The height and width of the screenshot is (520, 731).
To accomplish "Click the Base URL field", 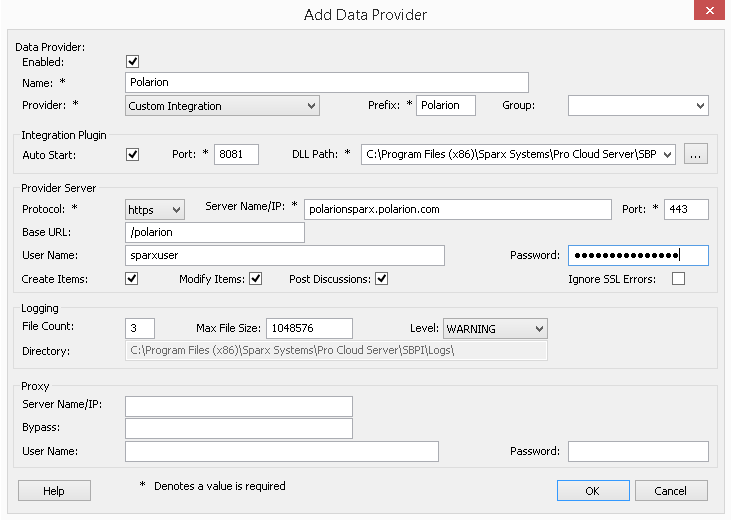I will (215, 232).
